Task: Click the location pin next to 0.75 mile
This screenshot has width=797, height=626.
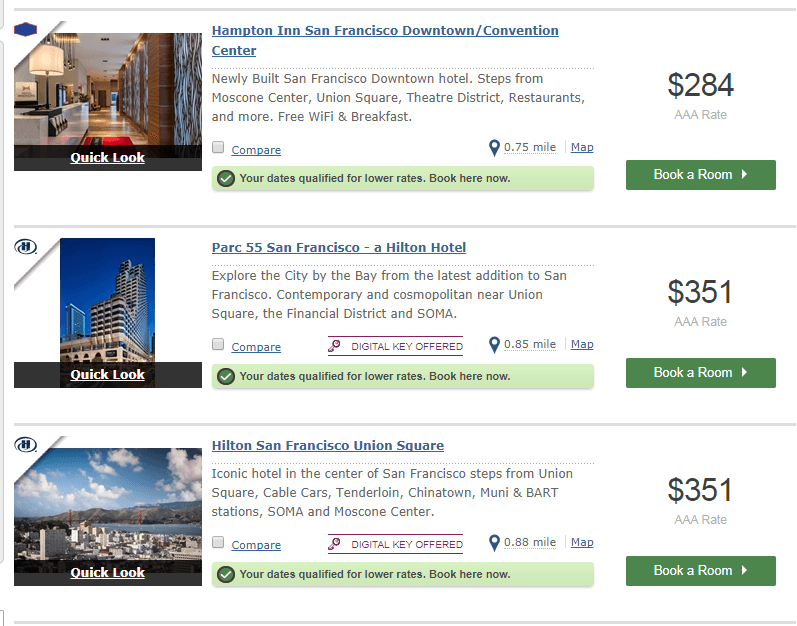Action: [x=494, y=148]
